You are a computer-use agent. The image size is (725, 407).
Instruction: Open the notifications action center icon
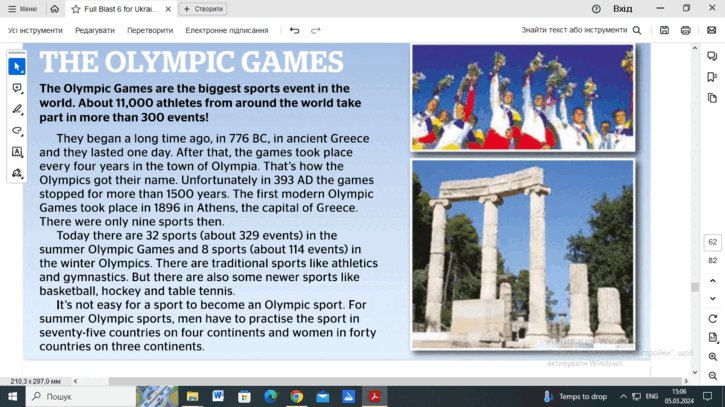tap(707, 396)
